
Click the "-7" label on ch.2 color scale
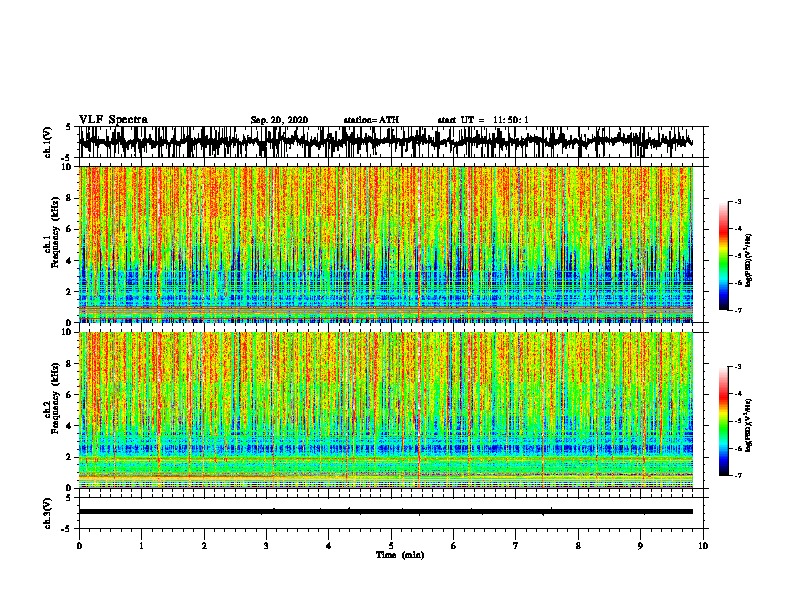pos(738,475)
